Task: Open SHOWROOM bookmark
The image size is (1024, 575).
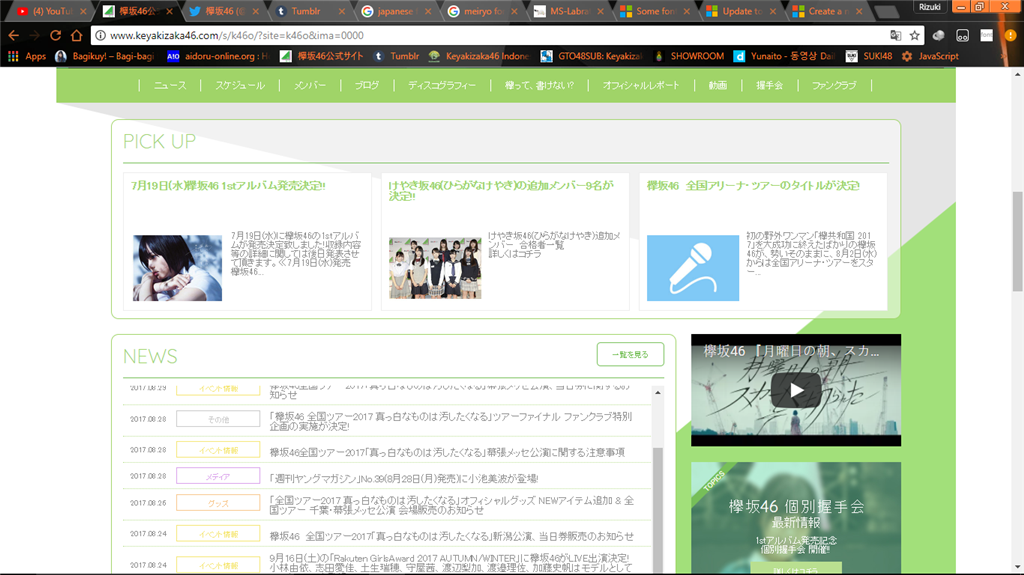Action: 688,56
